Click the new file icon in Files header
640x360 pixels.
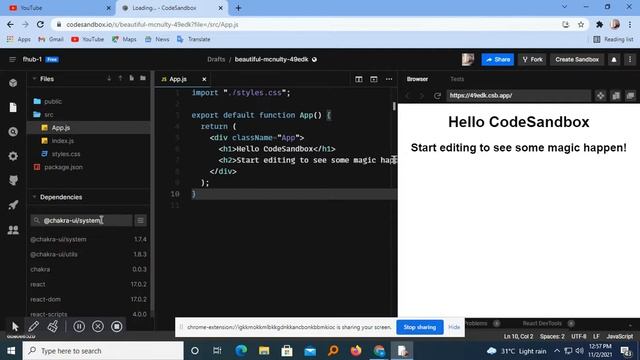pyautogui.click(x=131, y=78)
